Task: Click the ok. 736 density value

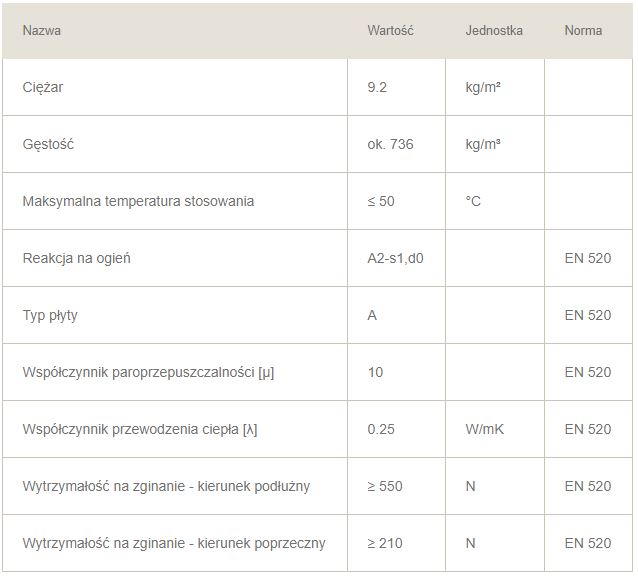Action: [x=390, y=144]
